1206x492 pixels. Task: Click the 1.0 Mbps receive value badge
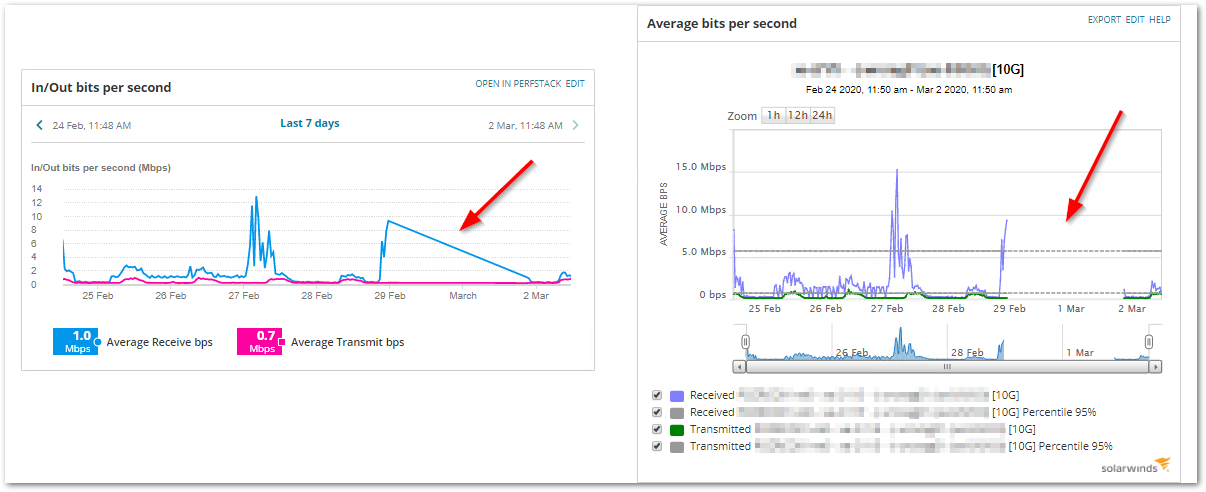pyautogui.click(x=75, y=341)
